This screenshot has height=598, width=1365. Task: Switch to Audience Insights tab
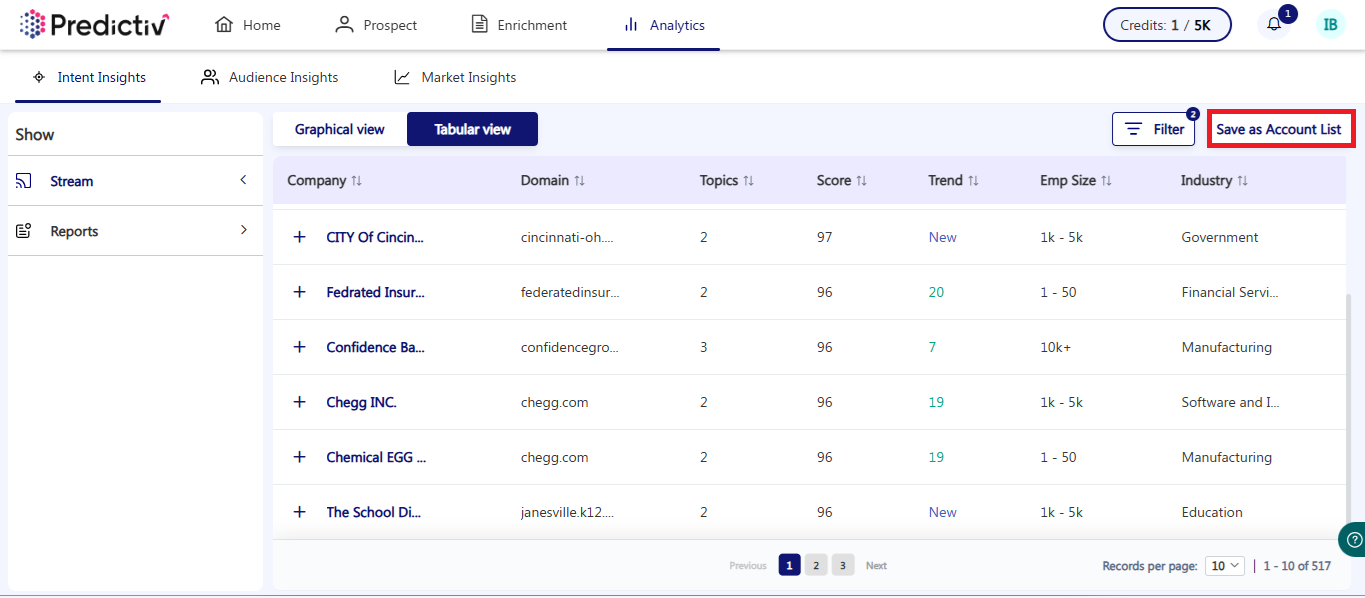269,77
